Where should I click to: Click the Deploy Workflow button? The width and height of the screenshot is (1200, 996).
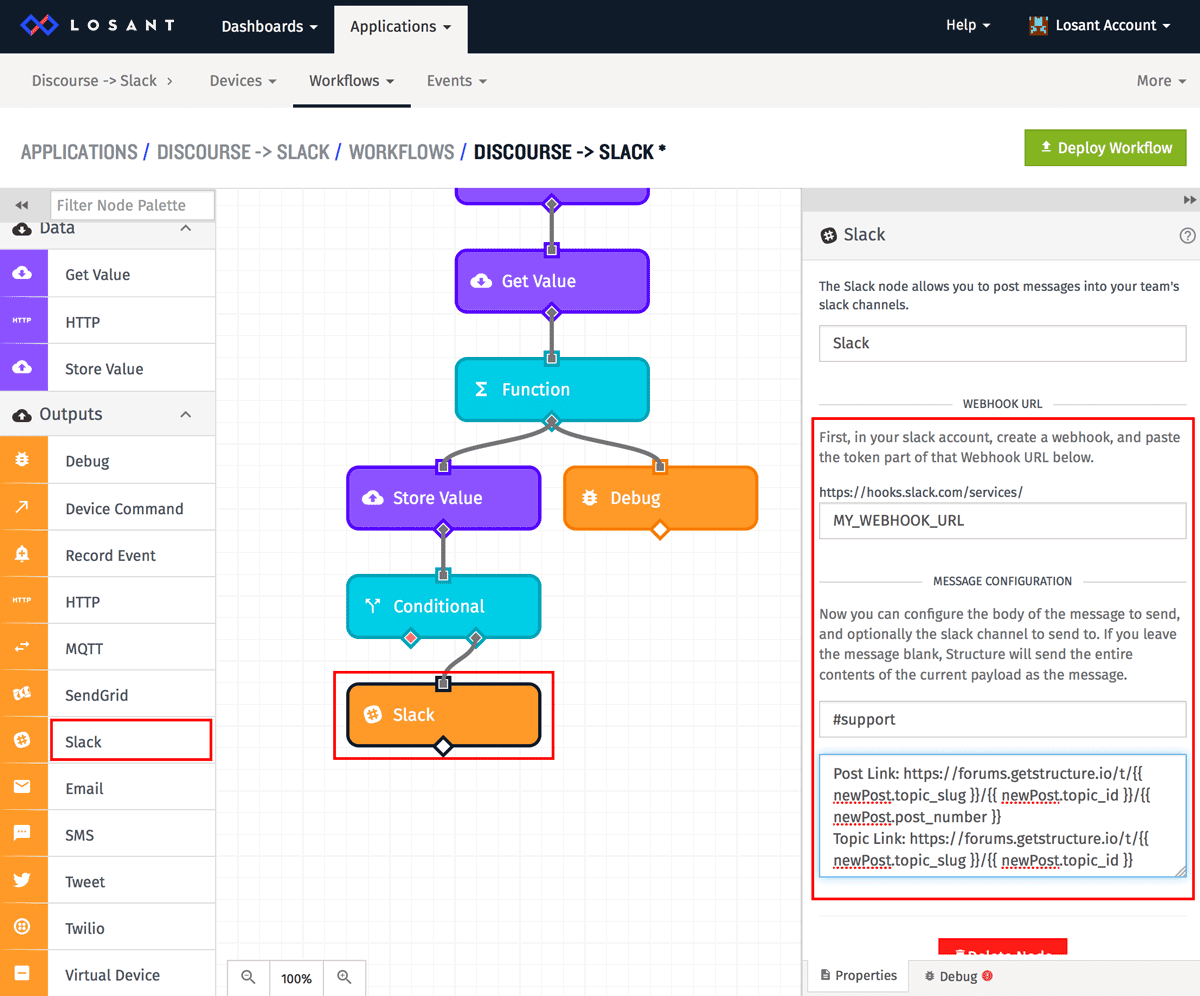pos(1105,147)
